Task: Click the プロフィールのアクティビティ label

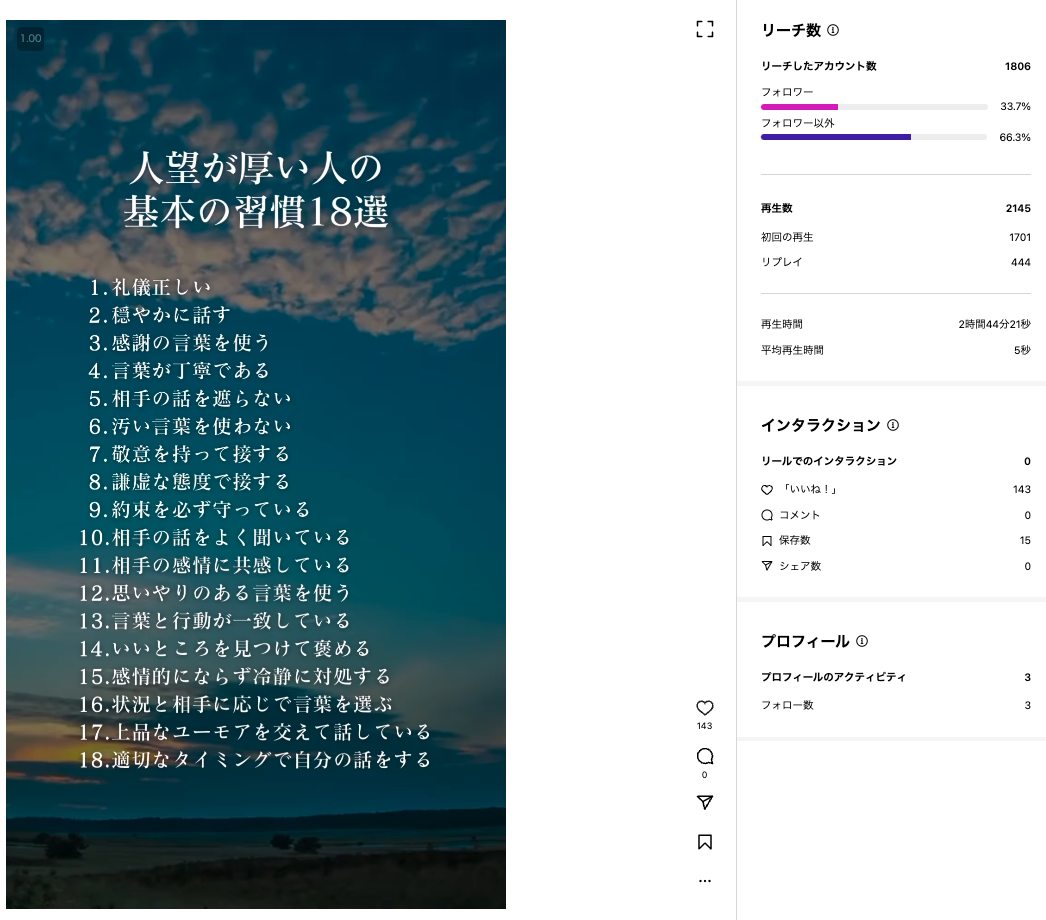Action: [x=833, y=677]
